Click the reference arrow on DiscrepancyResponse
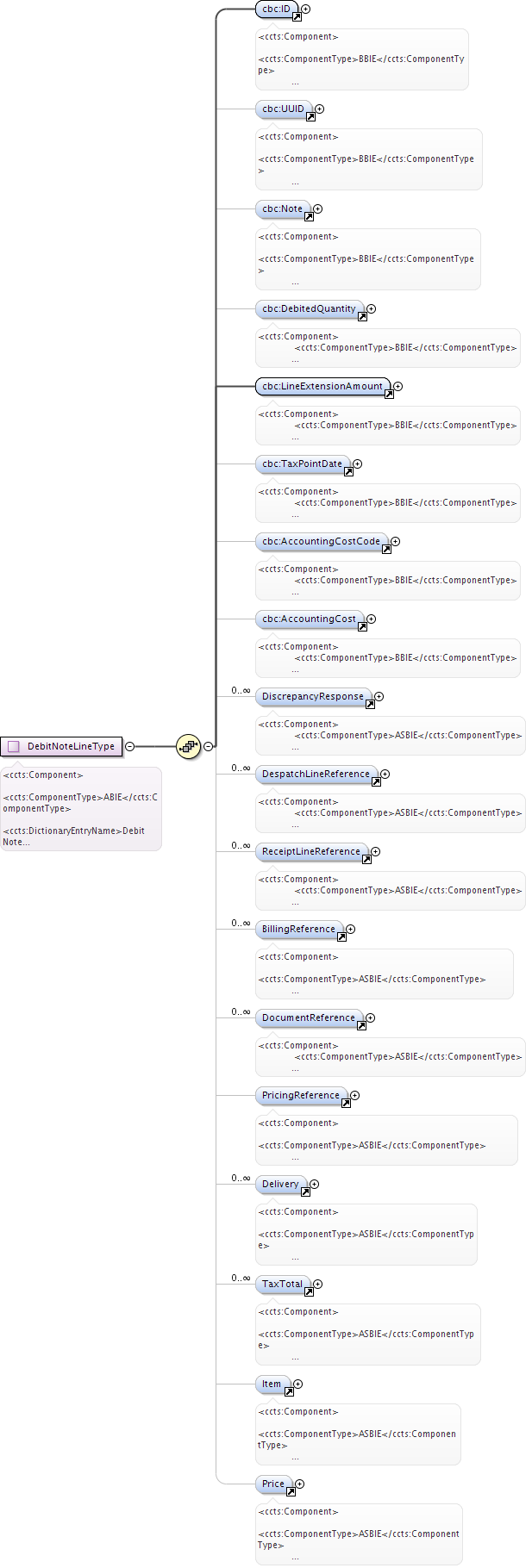532x1568 pixels. (370, 704)
